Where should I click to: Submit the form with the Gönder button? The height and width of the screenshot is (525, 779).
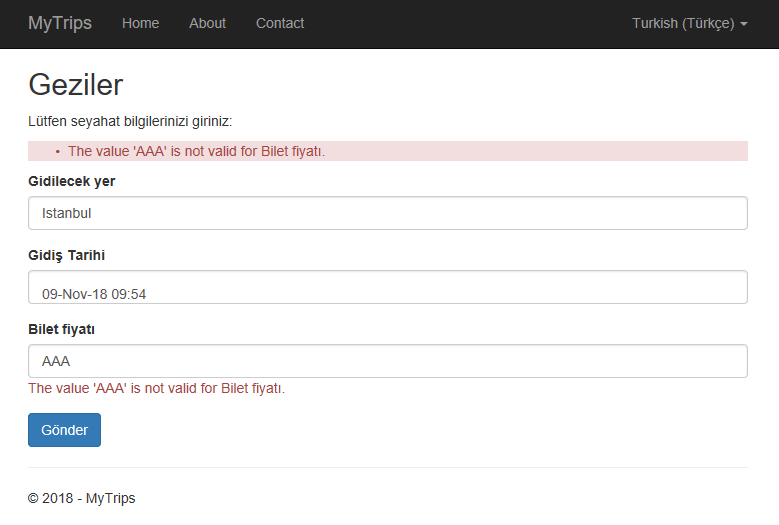65,430
